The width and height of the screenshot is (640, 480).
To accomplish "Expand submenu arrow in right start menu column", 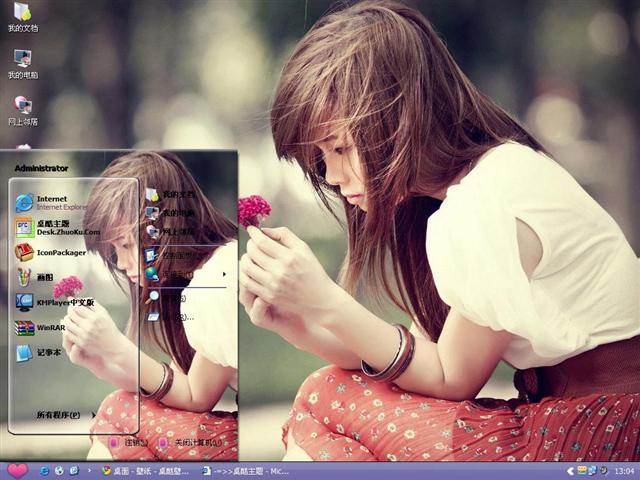I will click(224, 274).
